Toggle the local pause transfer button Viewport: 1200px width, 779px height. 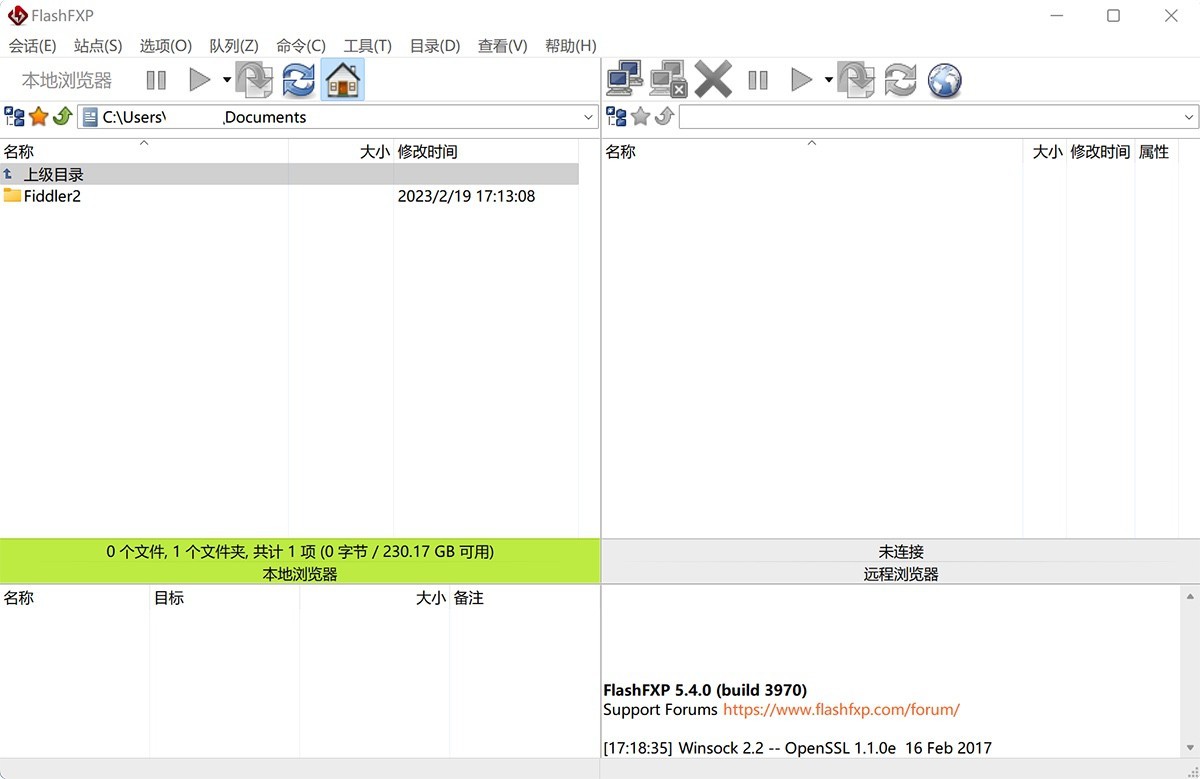(x=156, y=80)
